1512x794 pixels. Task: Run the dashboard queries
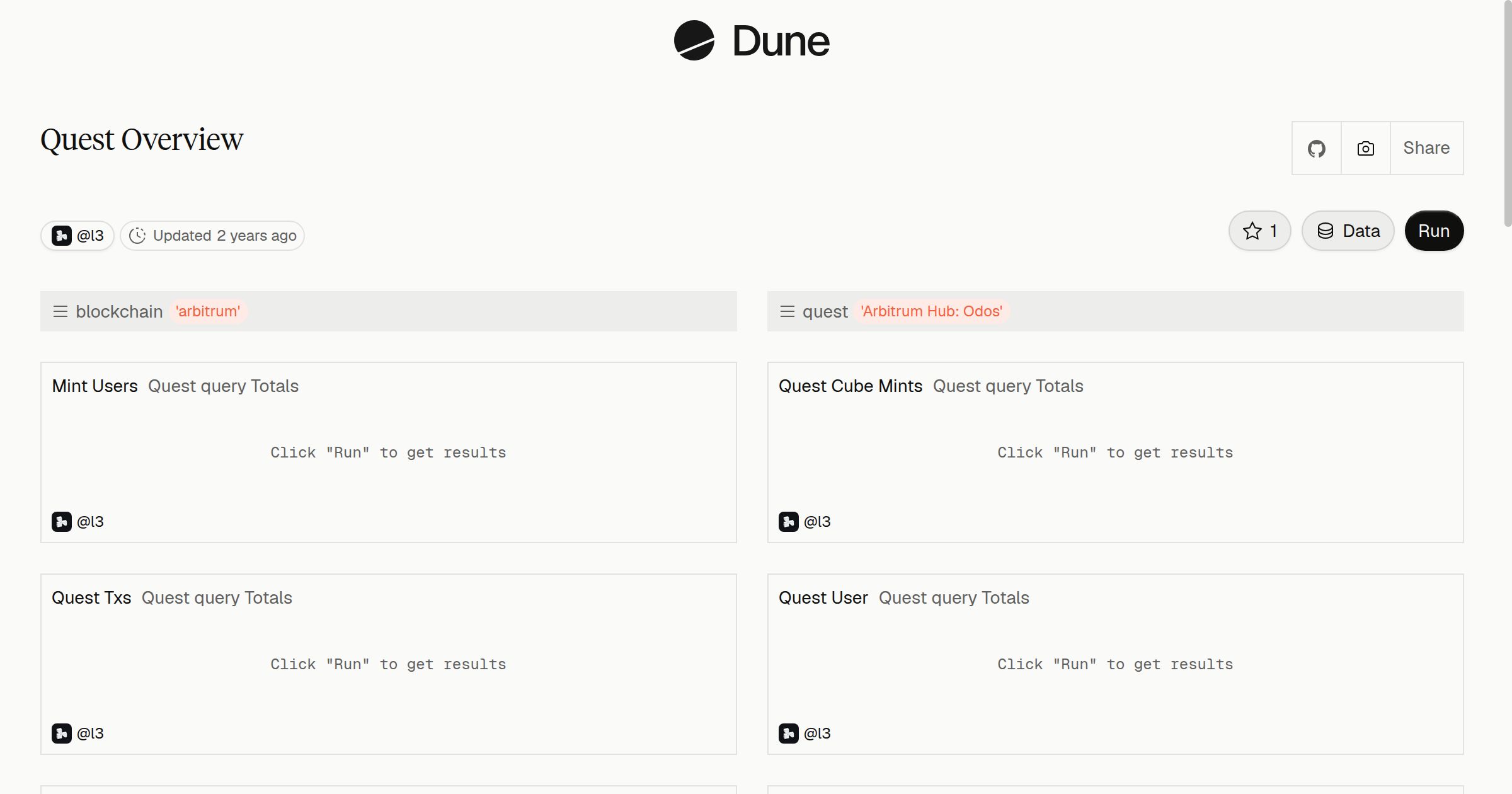1434,231
